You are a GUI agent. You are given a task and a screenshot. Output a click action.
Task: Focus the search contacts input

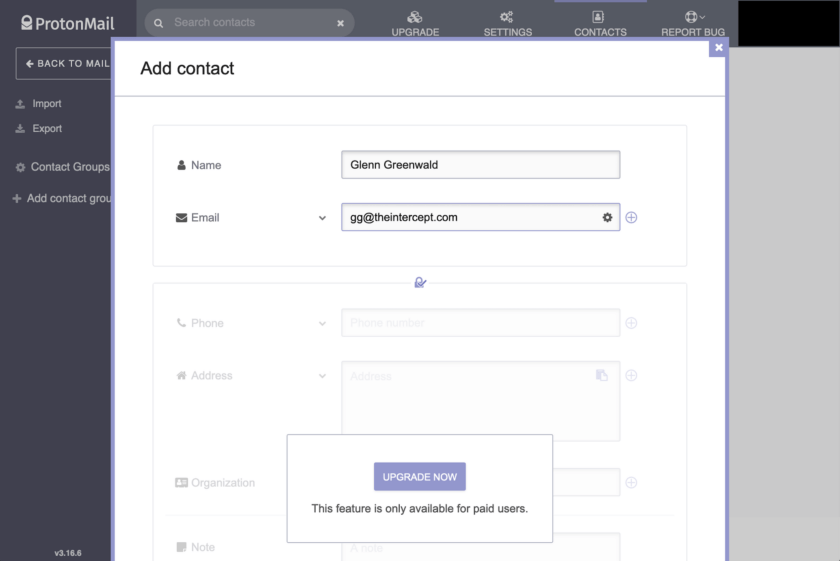tap(252, 23)
